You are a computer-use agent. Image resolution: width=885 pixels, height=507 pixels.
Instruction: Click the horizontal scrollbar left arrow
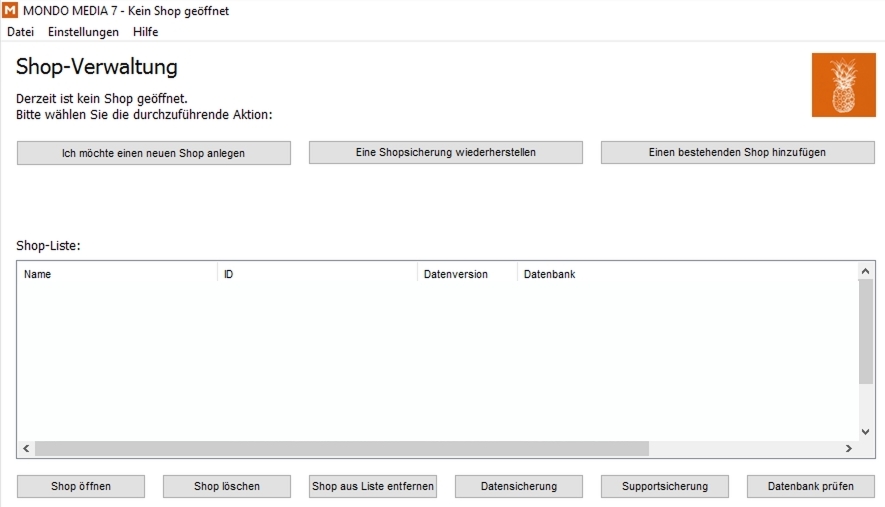(26, 448)
